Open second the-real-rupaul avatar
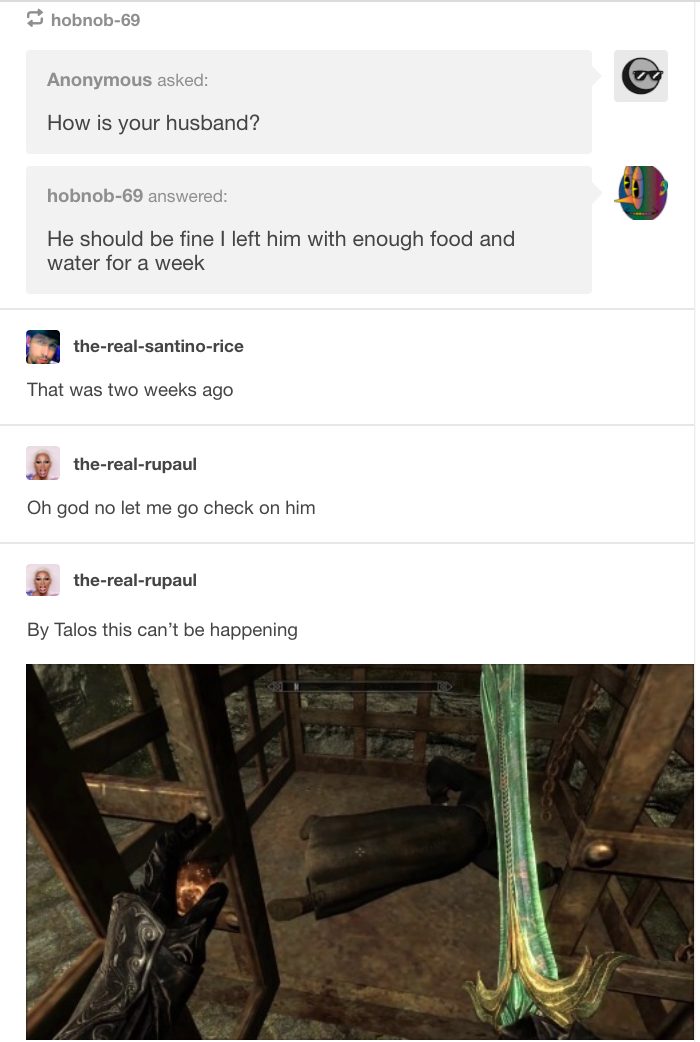This screenshot has width=700, height=1042. (x=43, y=580)
